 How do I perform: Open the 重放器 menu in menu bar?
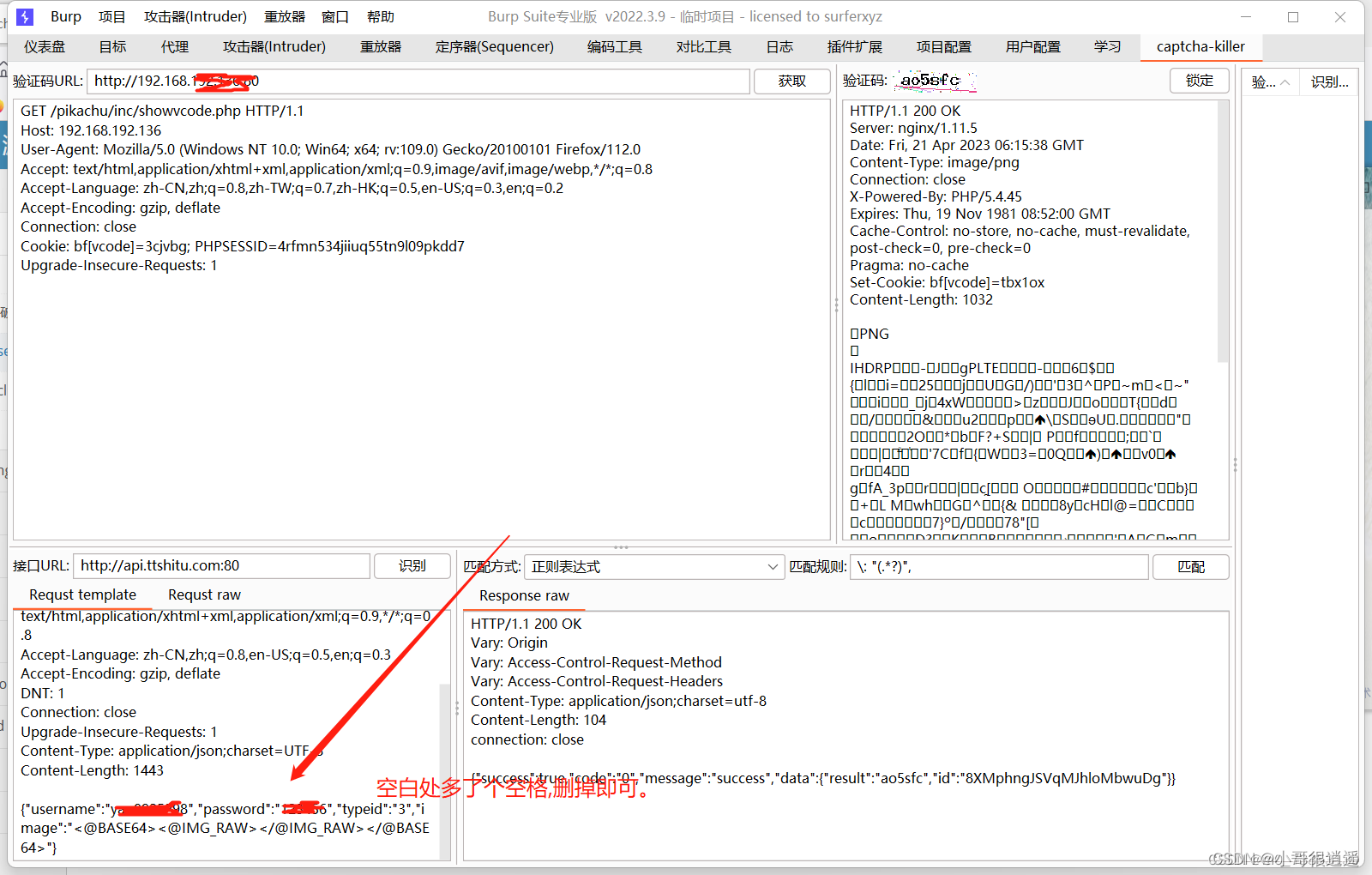[285, 16]
